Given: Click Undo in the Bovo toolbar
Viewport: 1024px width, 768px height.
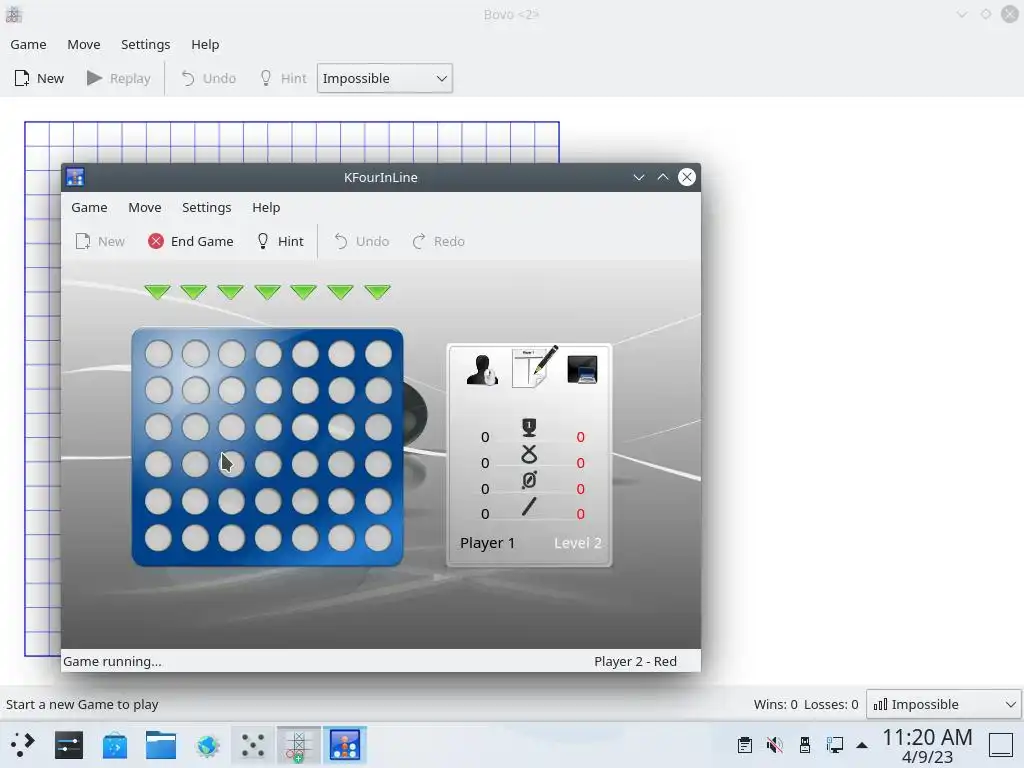Looking at the screenshot, I should [x=208, y=78].
